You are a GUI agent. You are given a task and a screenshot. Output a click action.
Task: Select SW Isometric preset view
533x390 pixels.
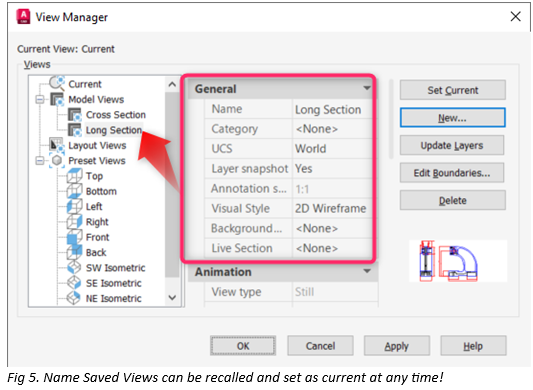point(115,268)
